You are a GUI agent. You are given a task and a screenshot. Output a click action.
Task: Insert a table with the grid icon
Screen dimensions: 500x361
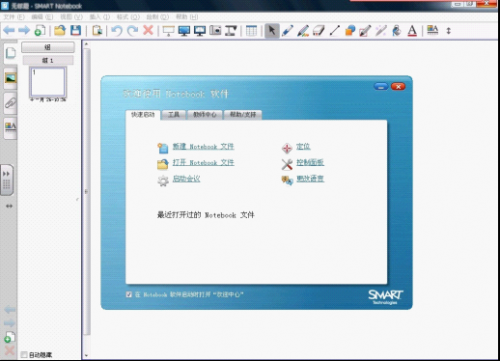tap(251, 31)
